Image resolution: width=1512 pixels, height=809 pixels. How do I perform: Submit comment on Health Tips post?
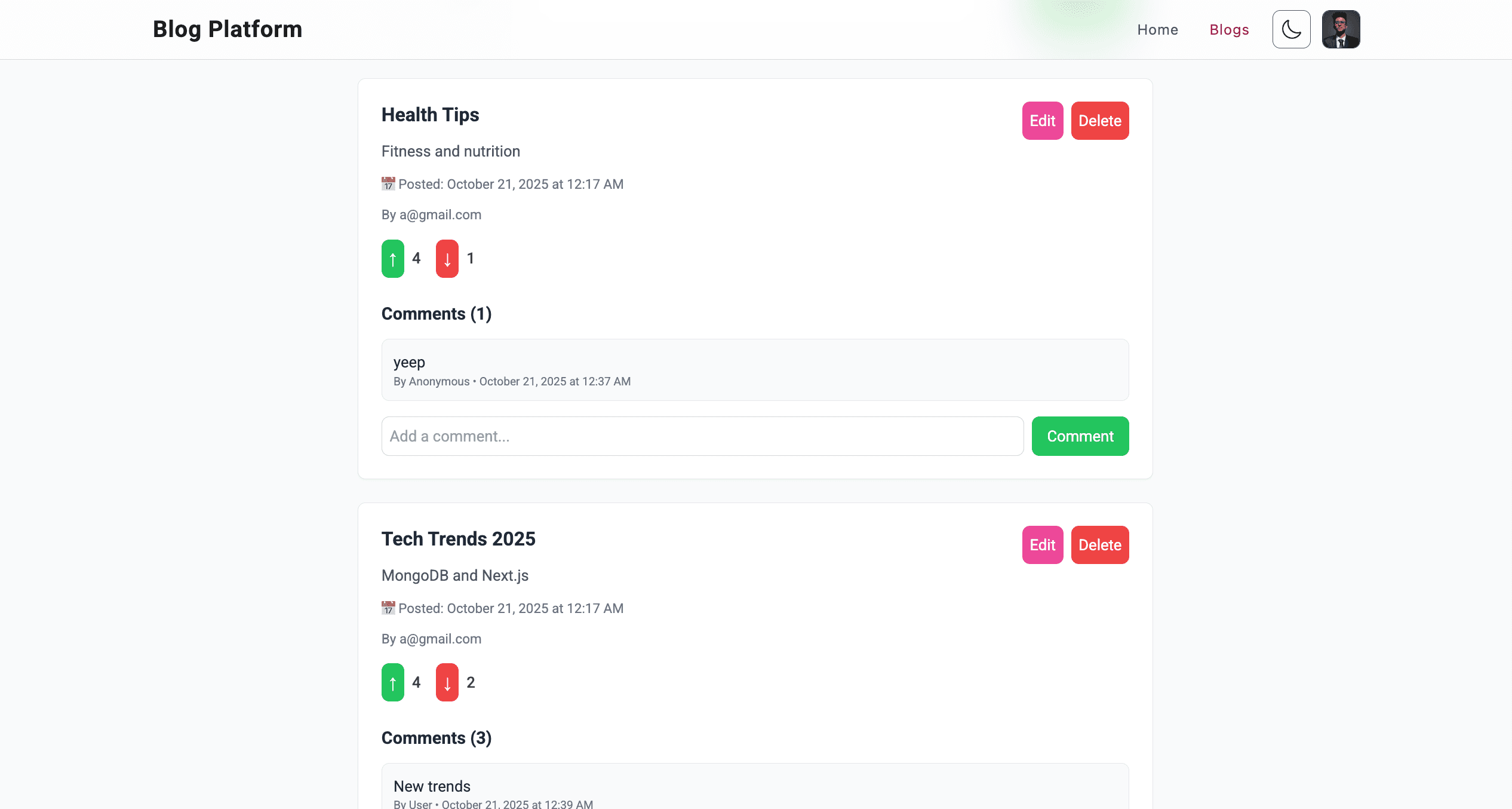coord(1080,436)
